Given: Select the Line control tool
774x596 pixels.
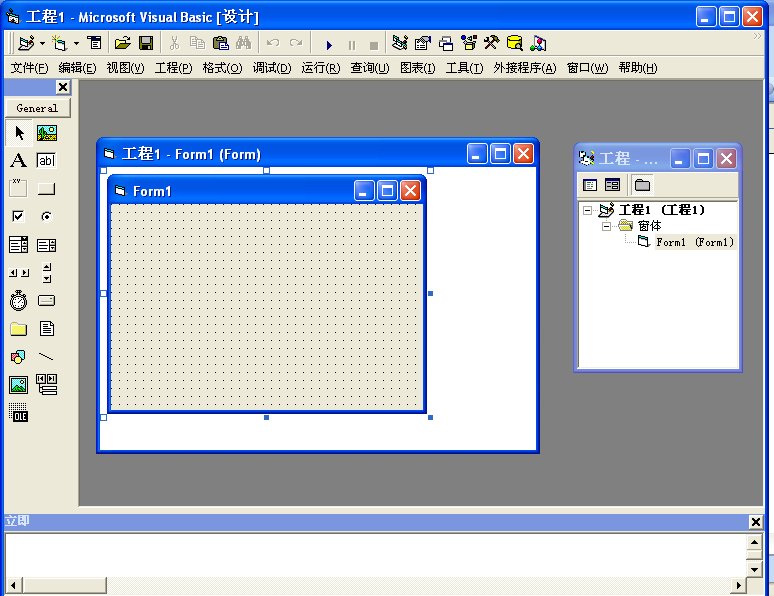Looking at the screenshot, I should [x=47, y=357].
